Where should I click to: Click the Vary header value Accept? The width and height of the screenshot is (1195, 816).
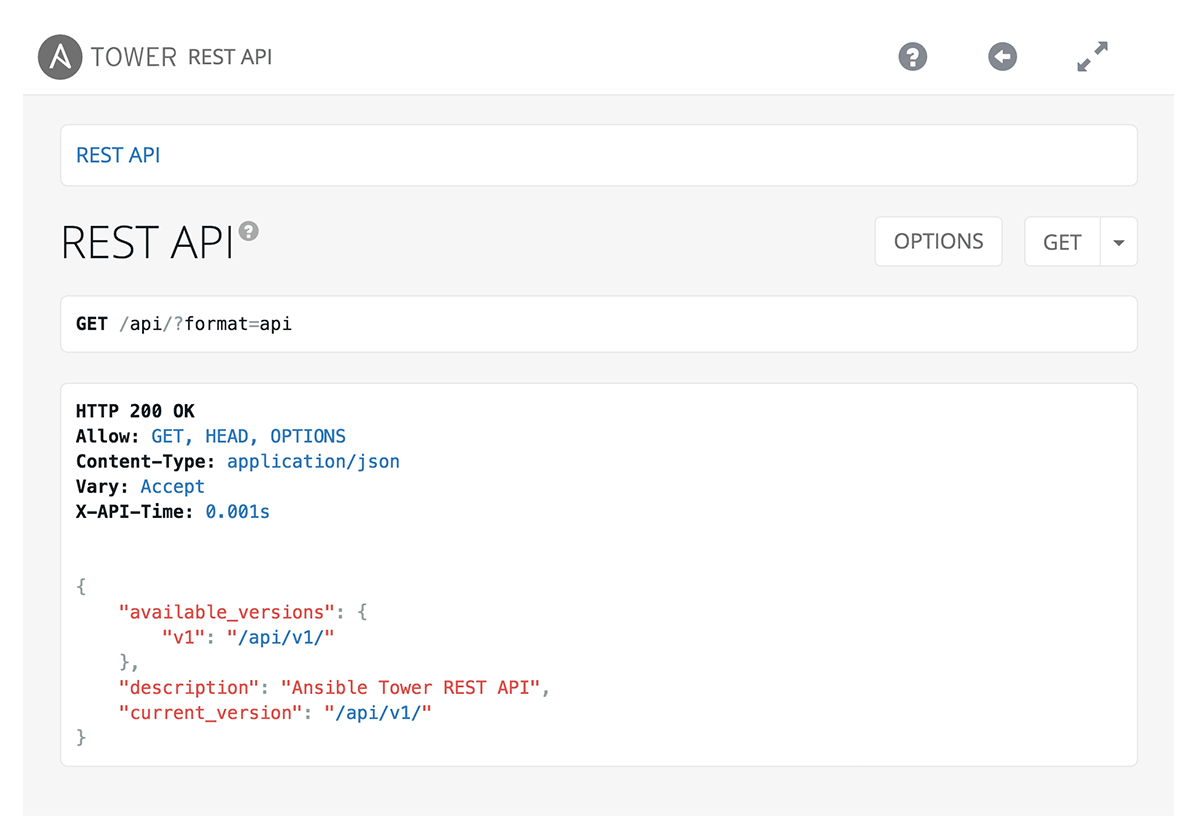click(172, 487)
